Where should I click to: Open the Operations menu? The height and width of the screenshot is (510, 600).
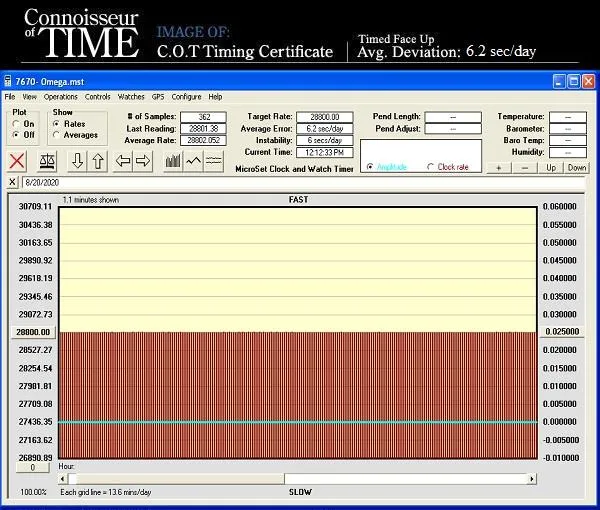coord(60,97)
